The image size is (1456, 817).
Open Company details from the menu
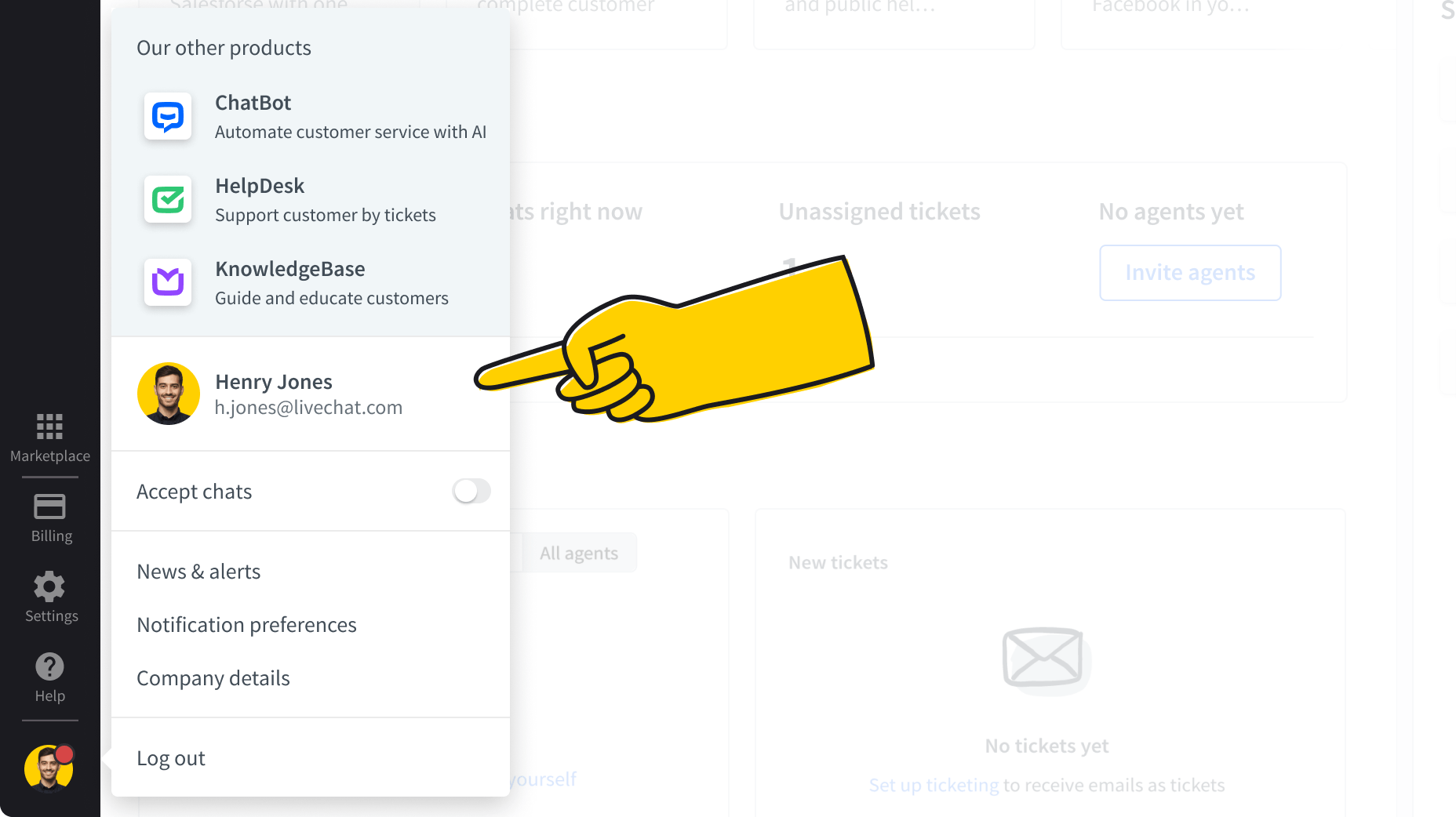(213, 678)
